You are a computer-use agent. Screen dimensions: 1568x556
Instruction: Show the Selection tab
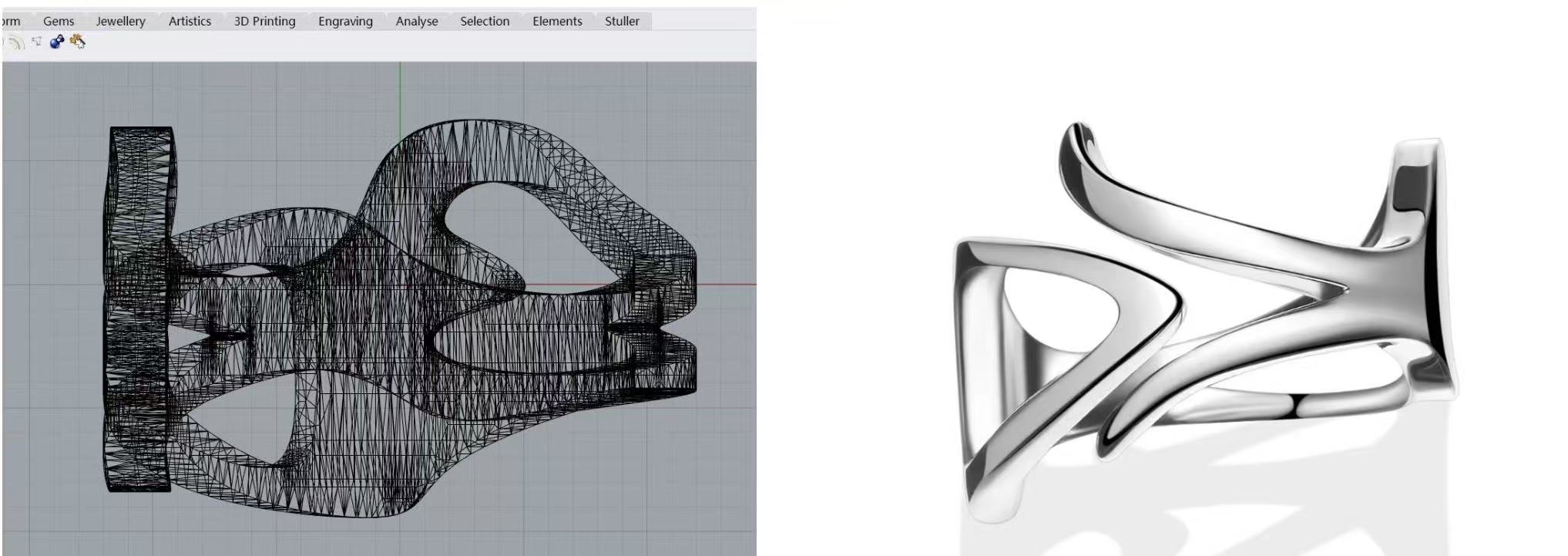(x=485, y=22)
